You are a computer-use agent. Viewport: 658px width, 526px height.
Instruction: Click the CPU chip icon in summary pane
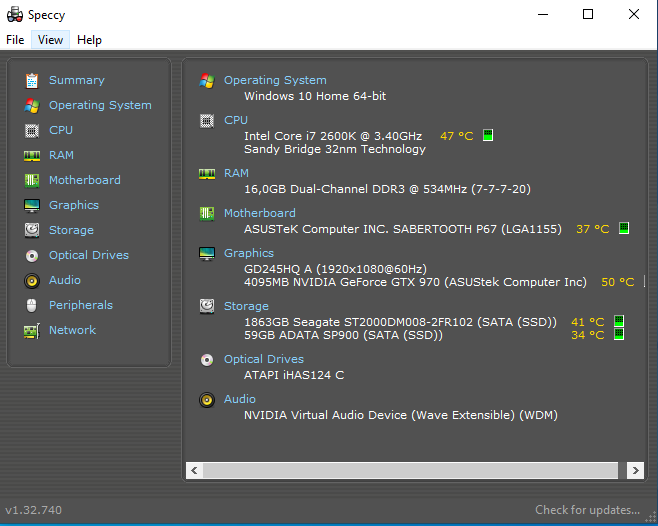(x=207, y=121)
